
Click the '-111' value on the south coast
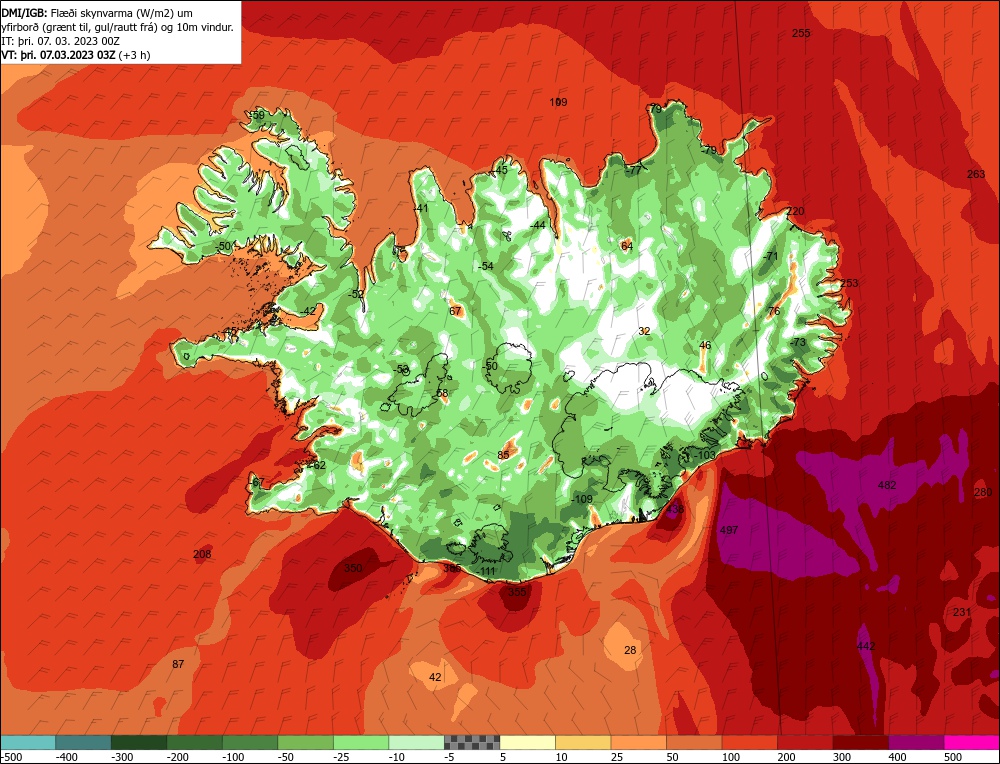[486, 571]
